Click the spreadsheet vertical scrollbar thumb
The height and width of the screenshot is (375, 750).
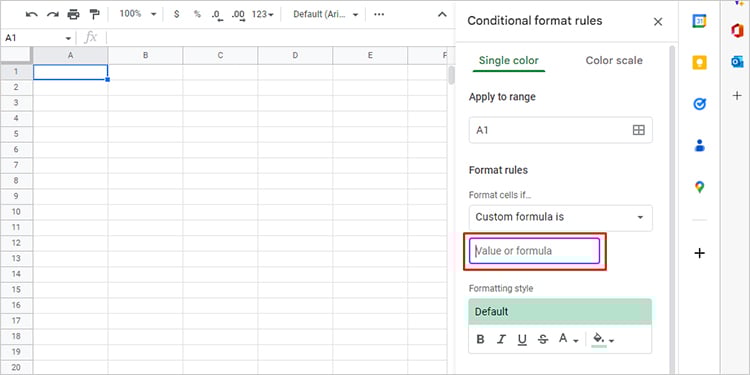(x=451, y=75)
